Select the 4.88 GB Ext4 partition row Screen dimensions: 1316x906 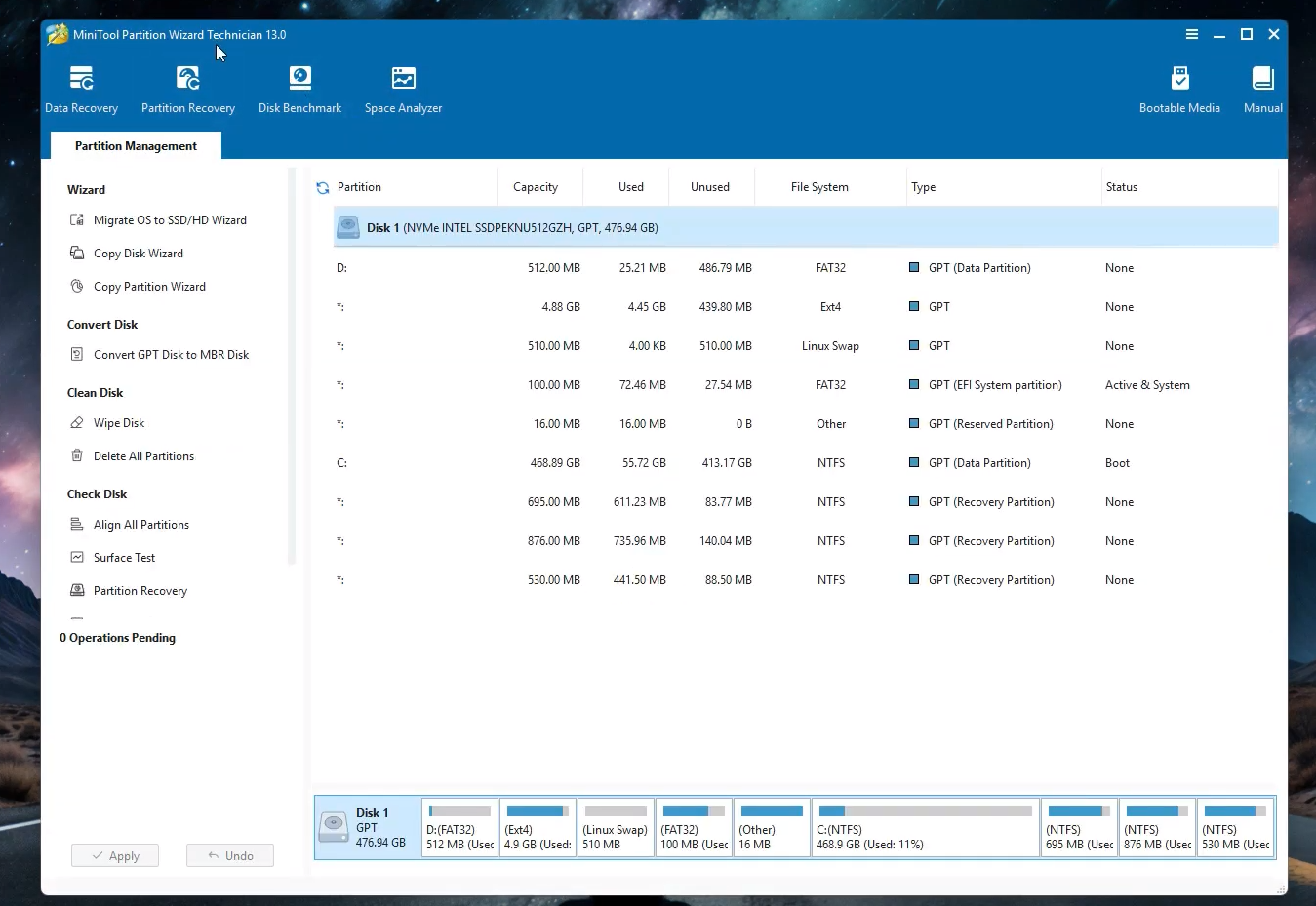click(x=806, y=306)
